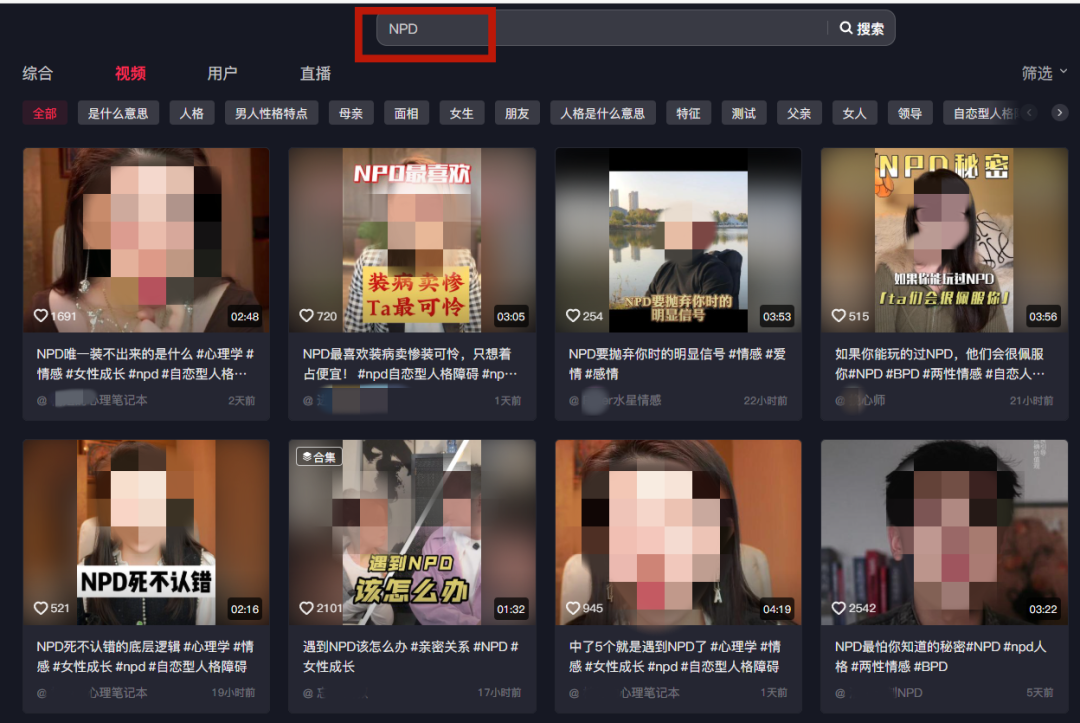Open the 03:53 lakeside video thumbnail
Viewport: 1080px width, 723px height.
coord(678,240)
